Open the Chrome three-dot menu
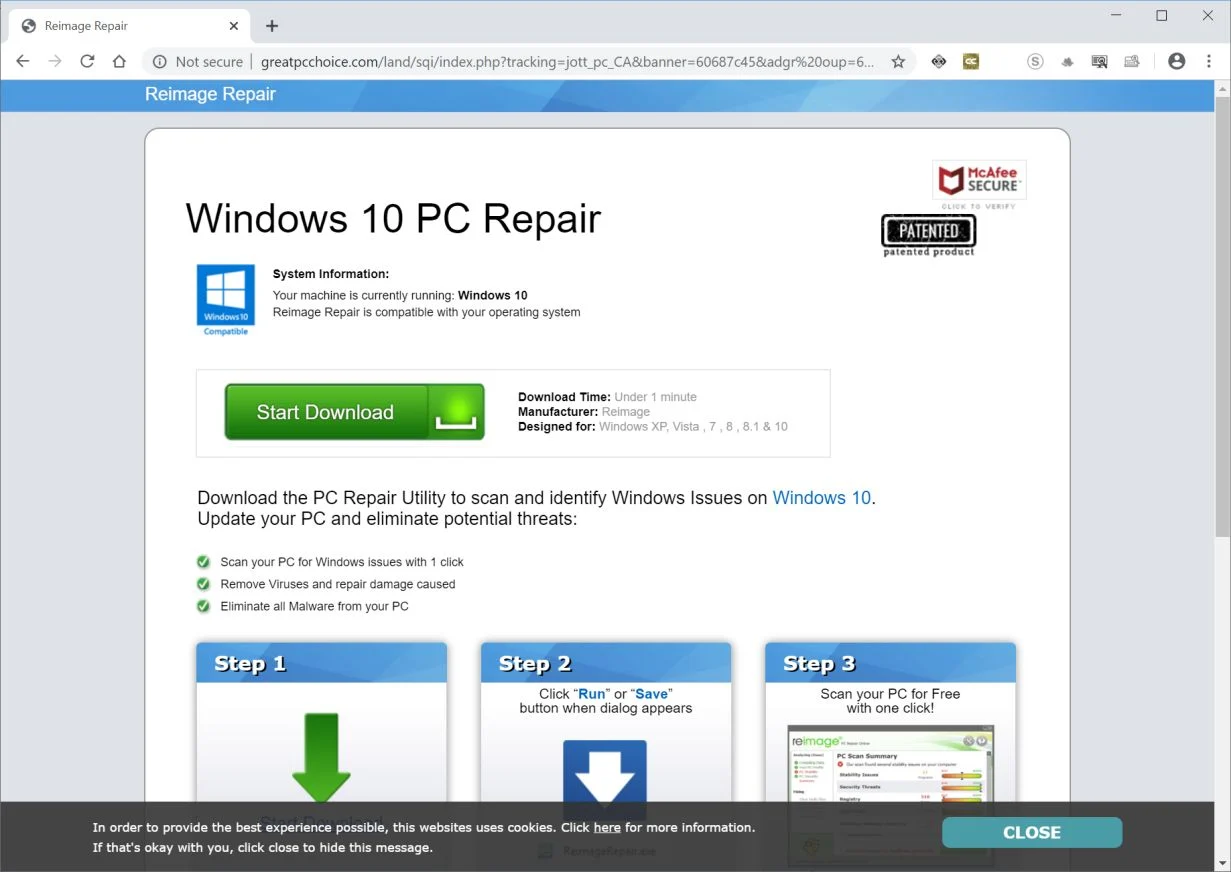This screenshot has width=1231, height=872. click(1208, 61)
